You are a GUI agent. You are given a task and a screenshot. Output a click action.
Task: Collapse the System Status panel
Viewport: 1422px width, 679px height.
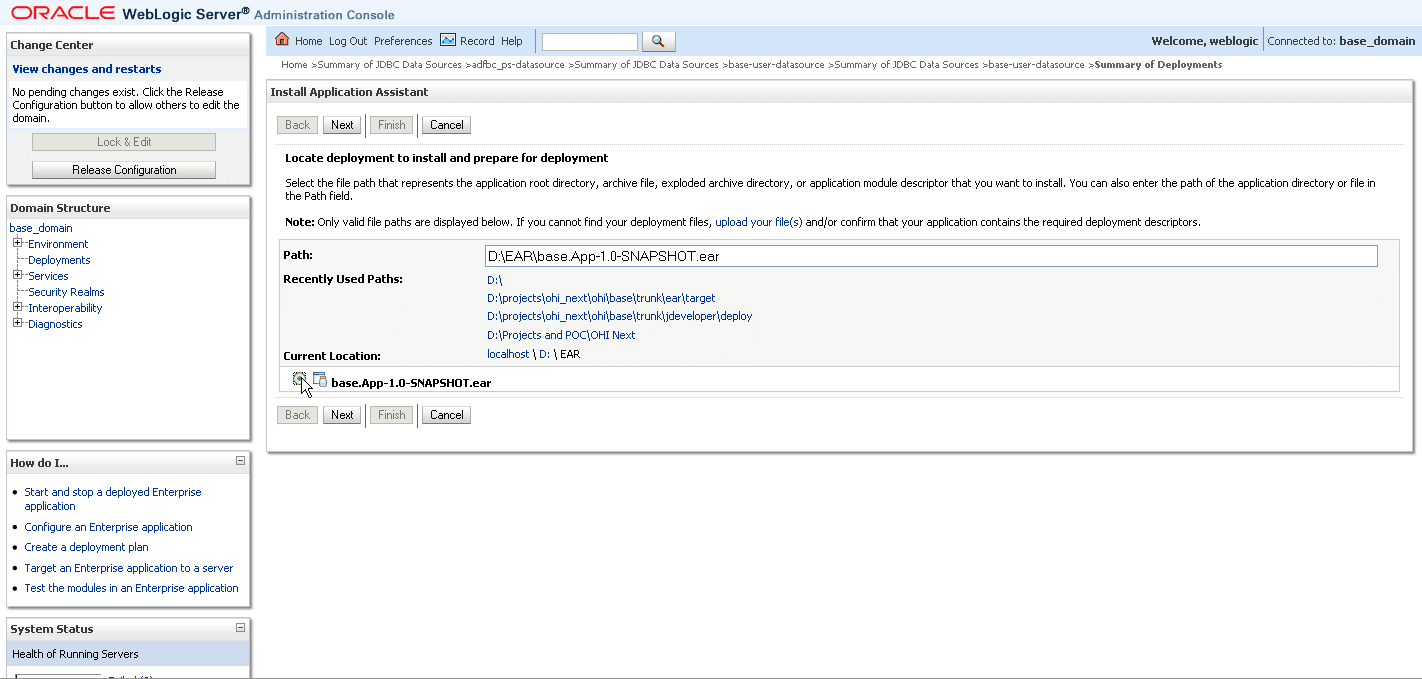pyautogui.click(x=240, y=628)
